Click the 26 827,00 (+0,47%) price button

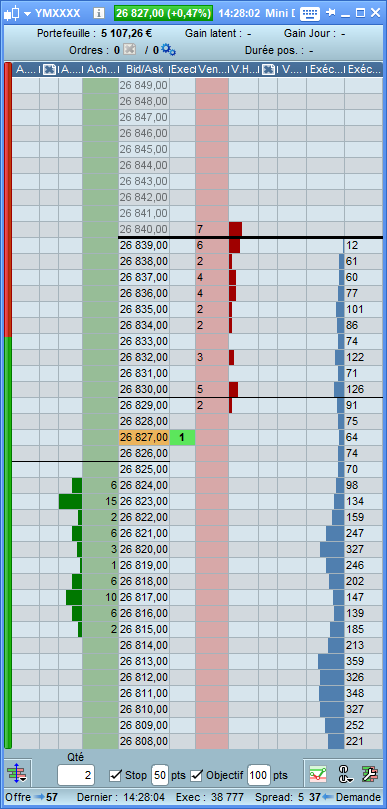[163, 13]
